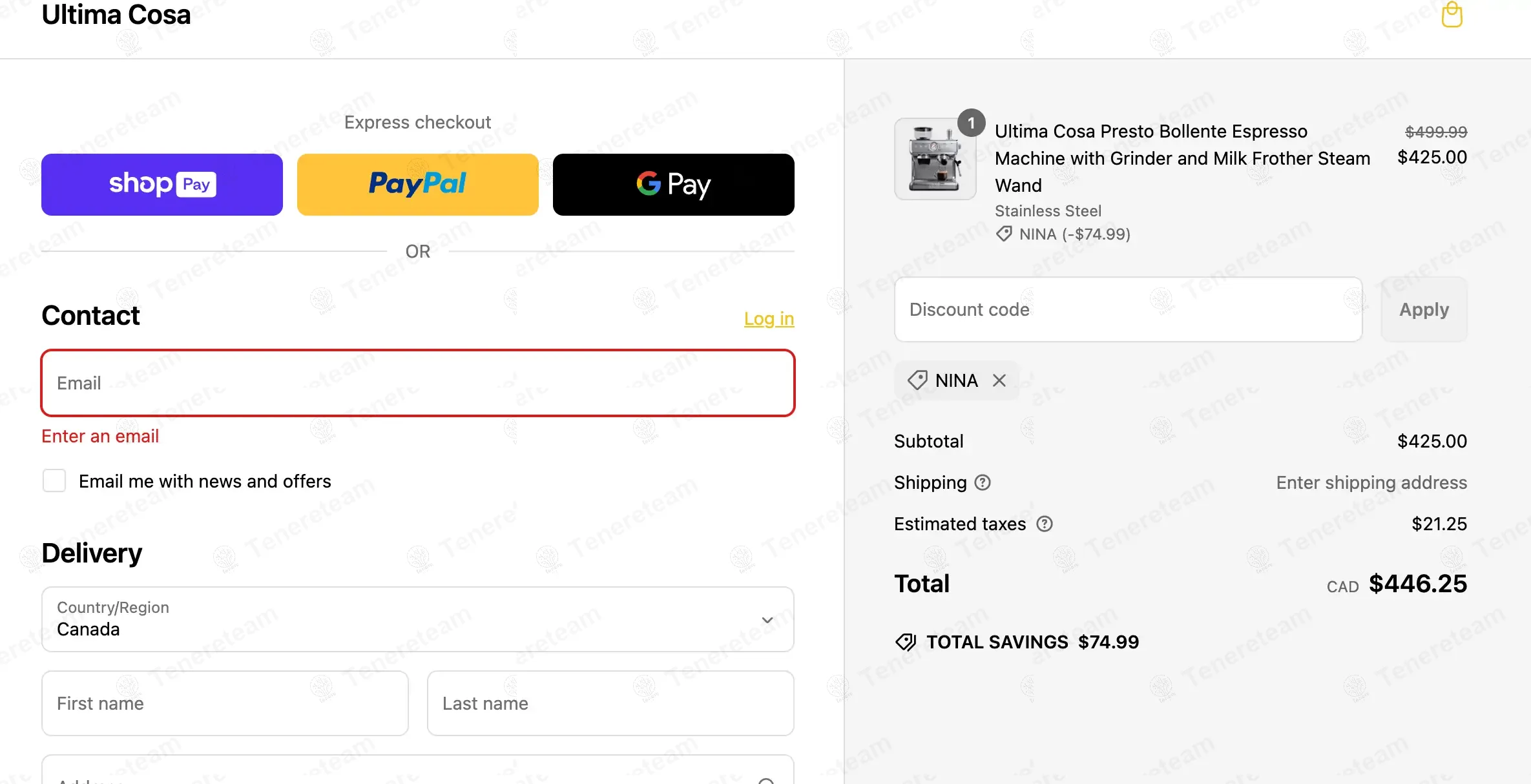Screen dimensions: 1531x784
Task: Click the item quantity badge
Action: pos(971,123)
